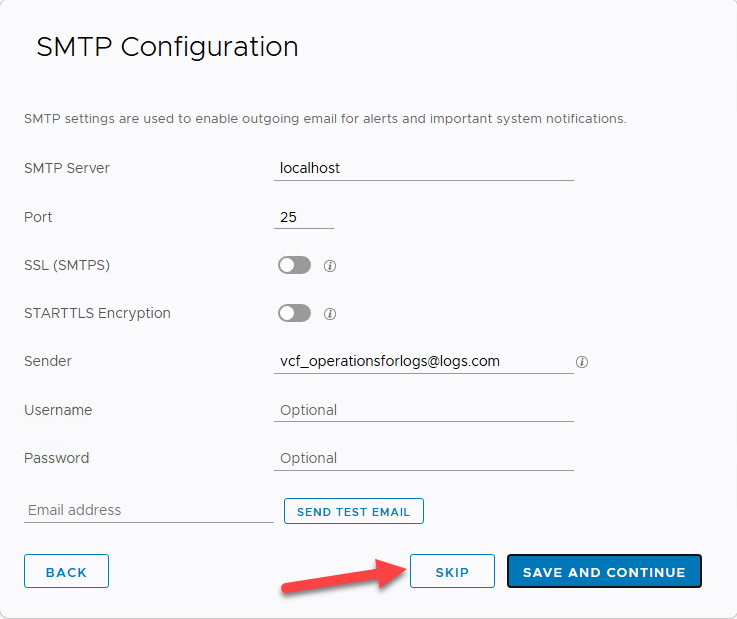737x619 pixels.
Task: Turn on the STARTTLS Encryption switch
Action: pyautogui.click(x=294, y=314)
